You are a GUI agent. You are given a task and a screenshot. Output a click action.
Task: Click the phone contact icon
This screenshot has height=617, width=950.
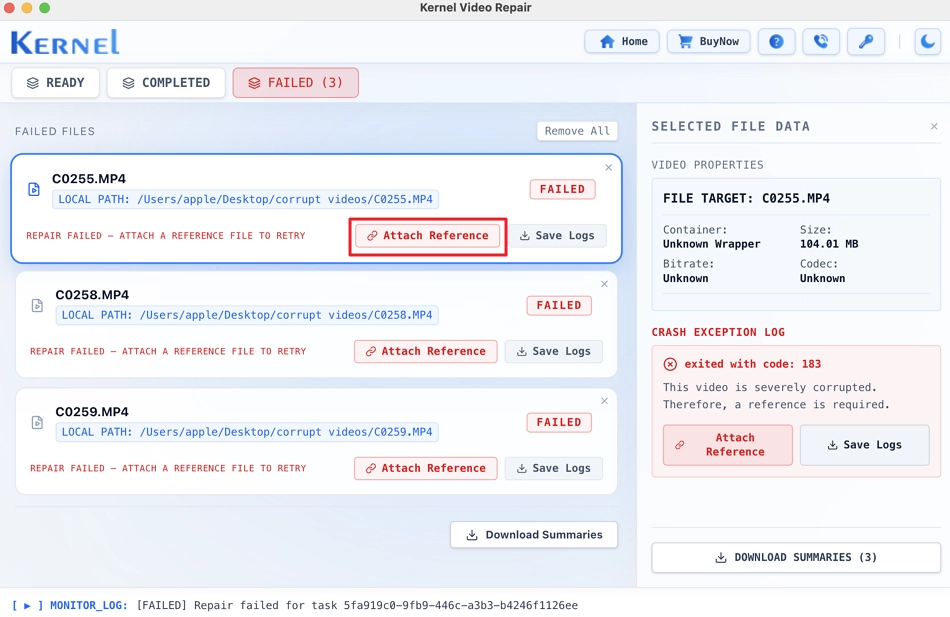pos(821,41)
